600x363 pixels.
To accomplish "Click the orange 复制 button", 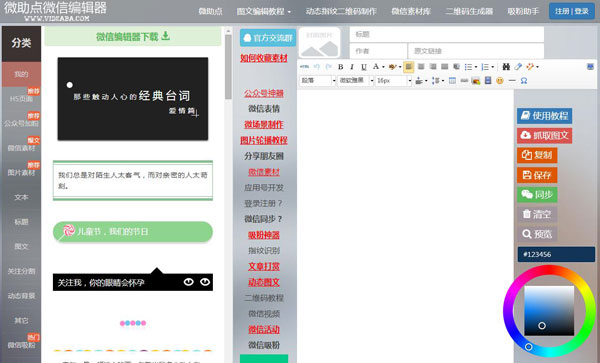I will click(x=537, y=155).
